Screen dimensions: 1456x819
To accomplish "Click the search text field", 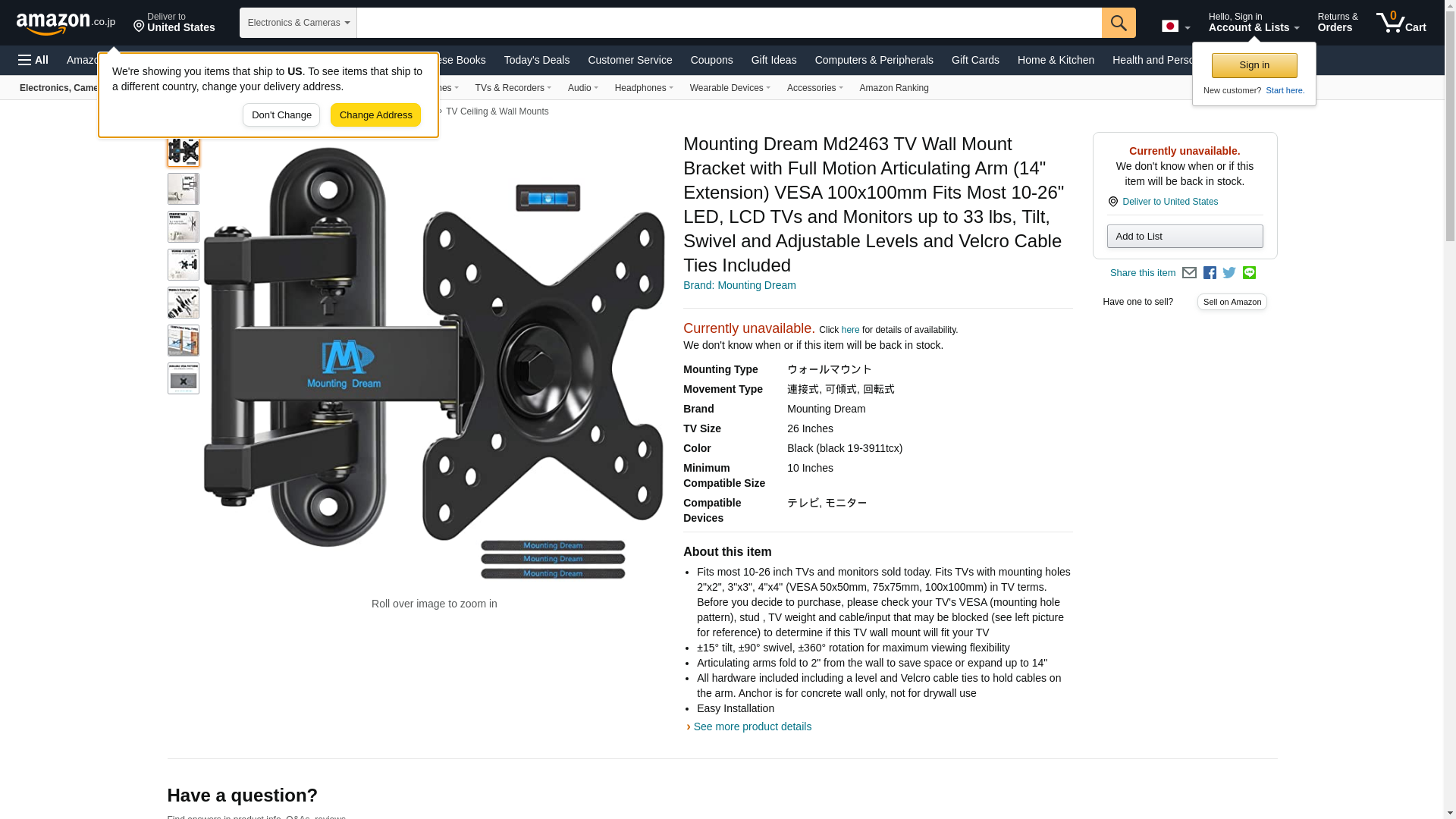I will point(729,23).
